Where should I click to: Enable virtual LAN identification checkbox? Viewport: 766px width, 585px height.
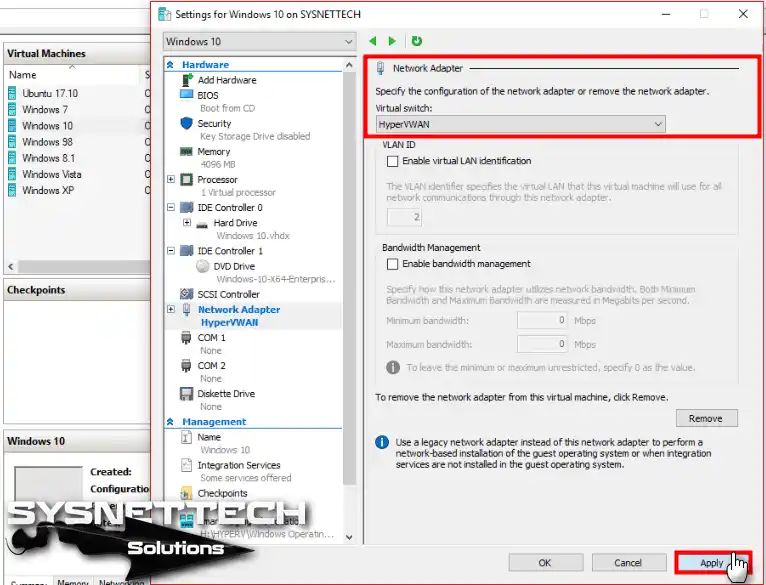click(x=392, y=161)
